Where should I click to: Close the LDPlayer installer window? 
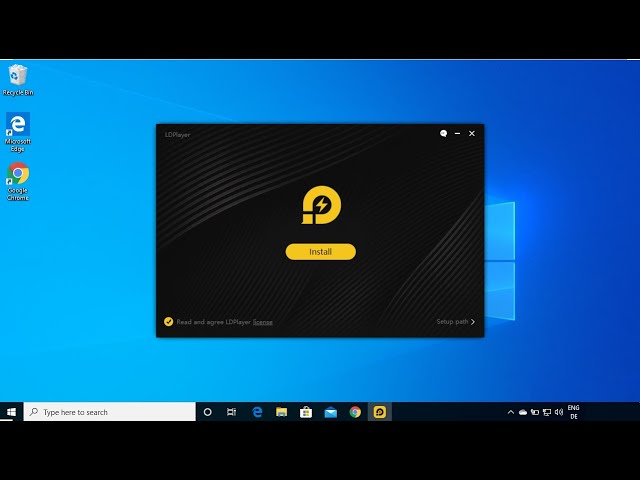tap(472, 133)
